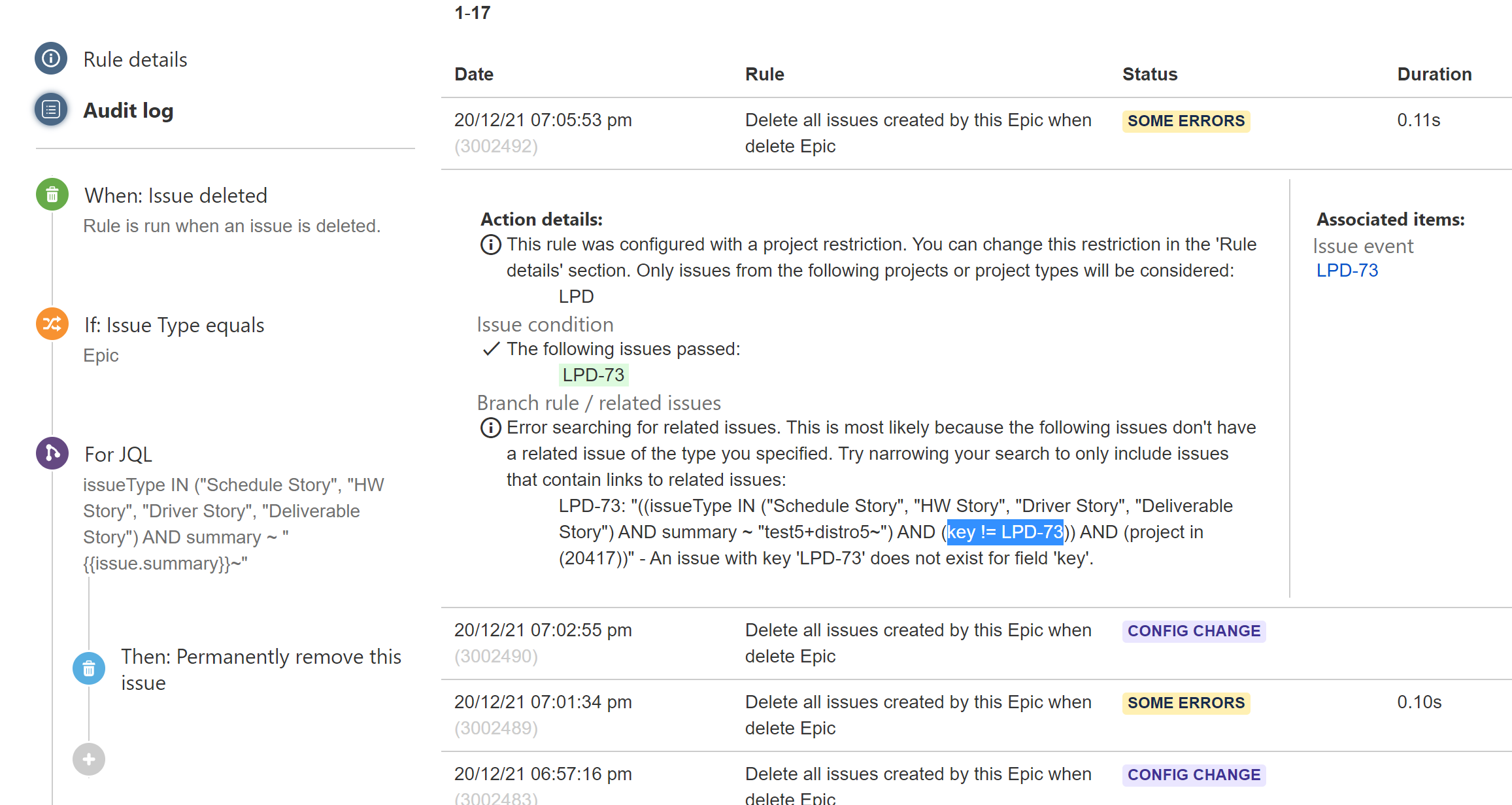Click the first SOME ERRORS status badge
The height and width of the screenshot is (805, 1512).
coord(1185,121)
